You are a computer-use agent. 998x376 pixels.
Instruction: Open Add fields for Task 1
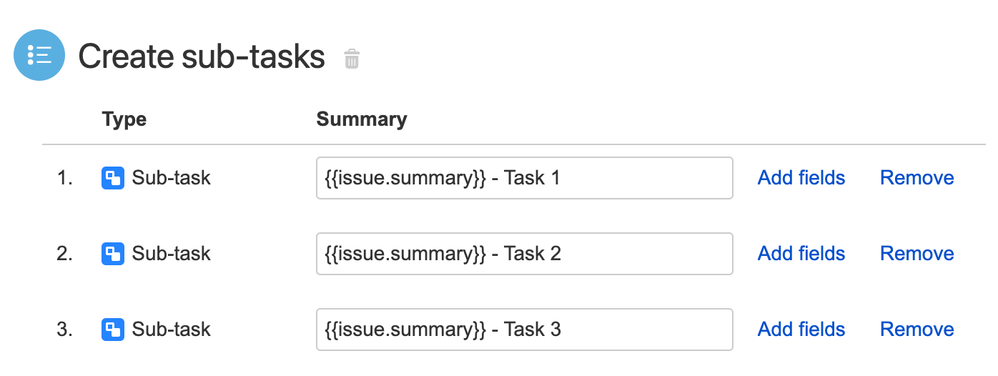[801, 178]
